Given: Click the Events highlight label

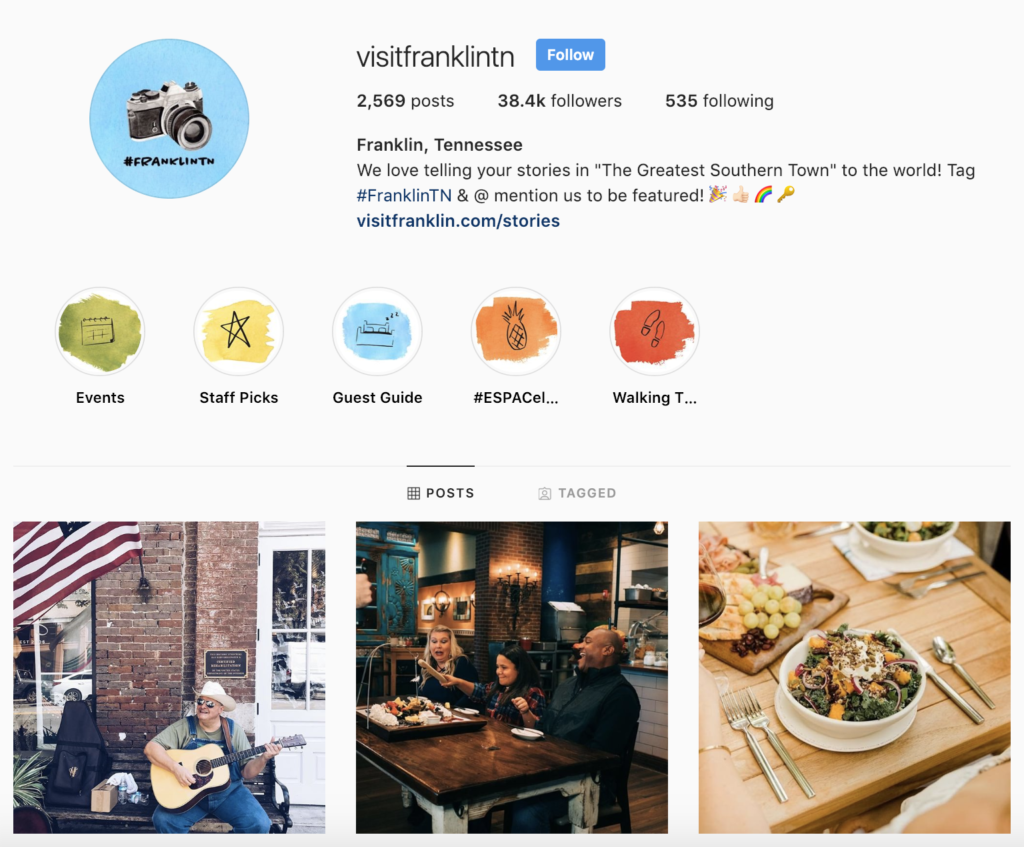Looking at the screenshot, I should [x=100, y=398].
